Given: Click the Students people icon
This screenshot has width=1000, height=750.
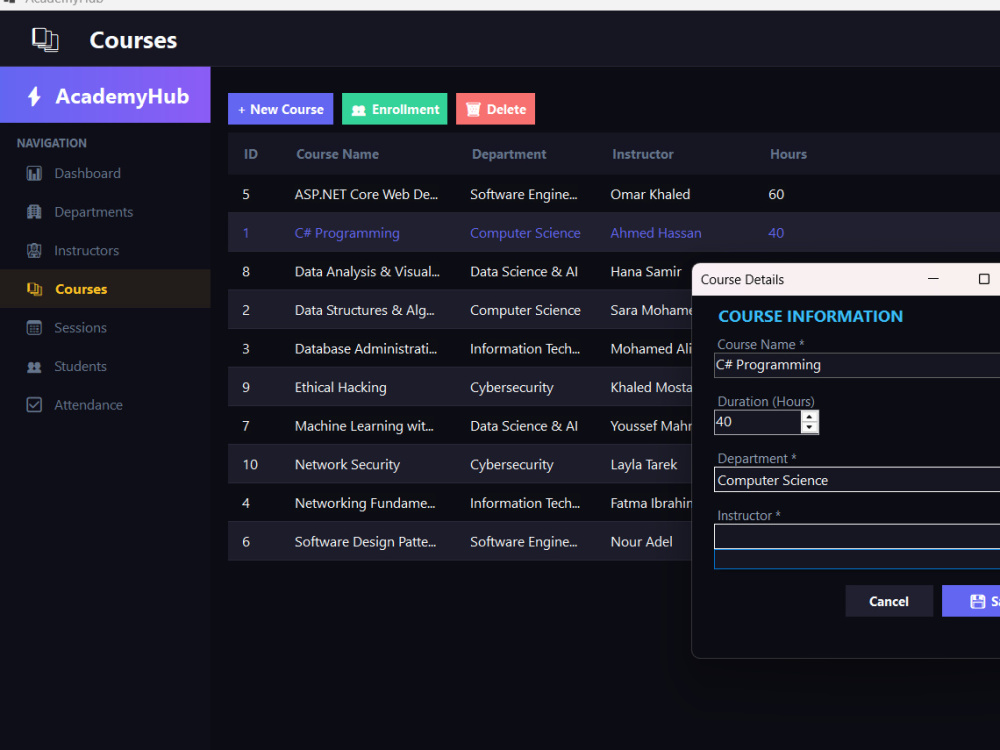Looking at the screenshot, I should point(34,367).
